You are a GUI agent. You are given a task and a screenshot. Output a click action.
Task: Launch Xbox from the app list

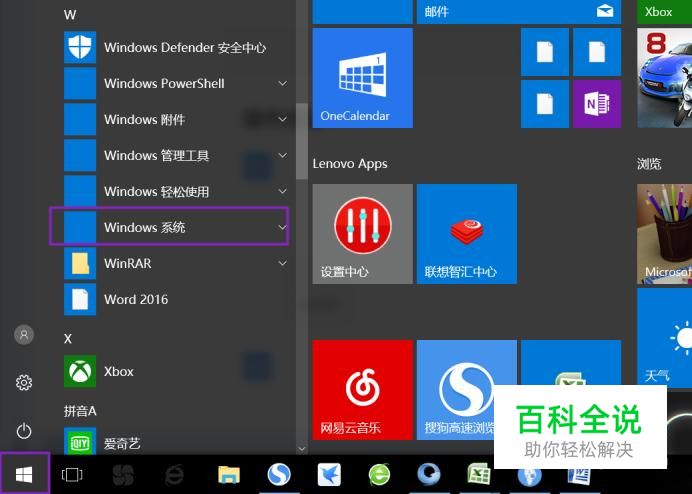(175, 371)
